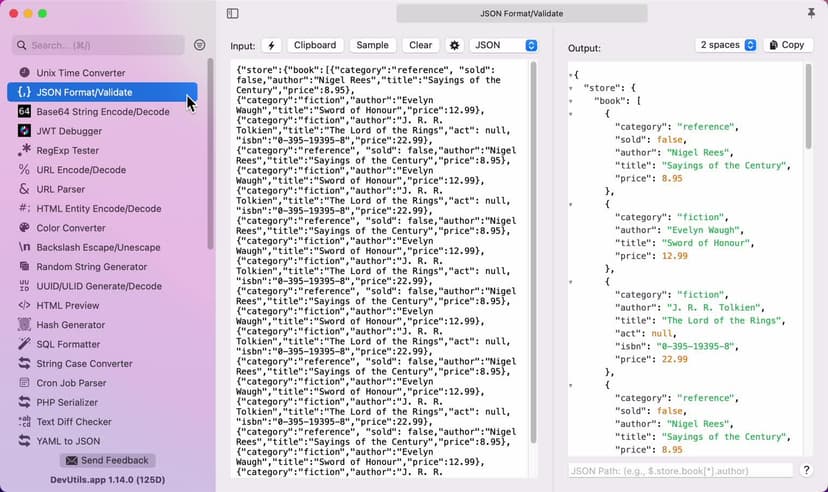Open the sidebar filter options icon
Viewport: 828px width, 492px height.
[199, 45]
